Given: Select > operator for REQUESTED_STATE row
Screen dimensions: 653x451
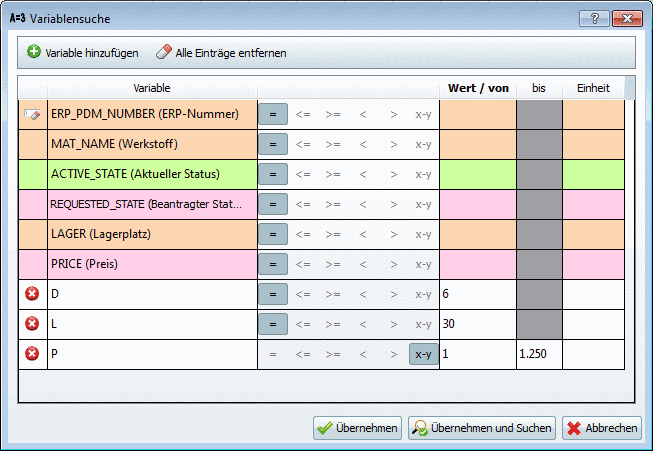Looking at the screenshot, I should [x=394, y=204].
